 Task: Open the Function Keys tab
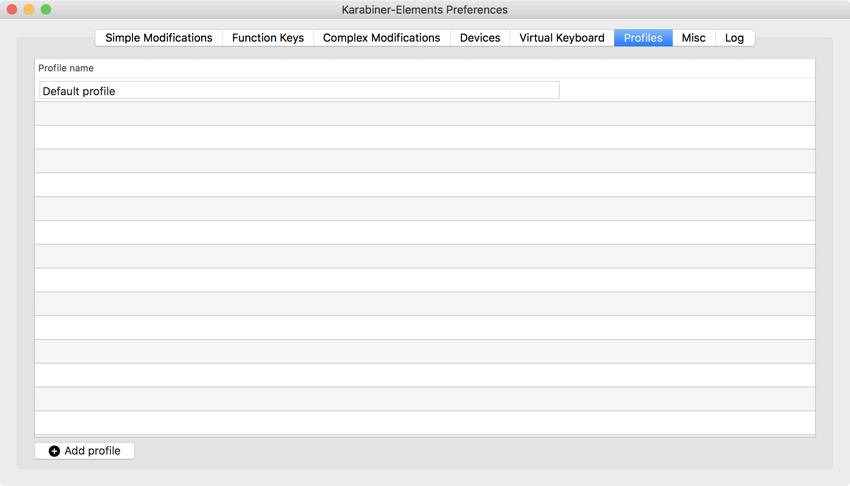pos(268,38)
